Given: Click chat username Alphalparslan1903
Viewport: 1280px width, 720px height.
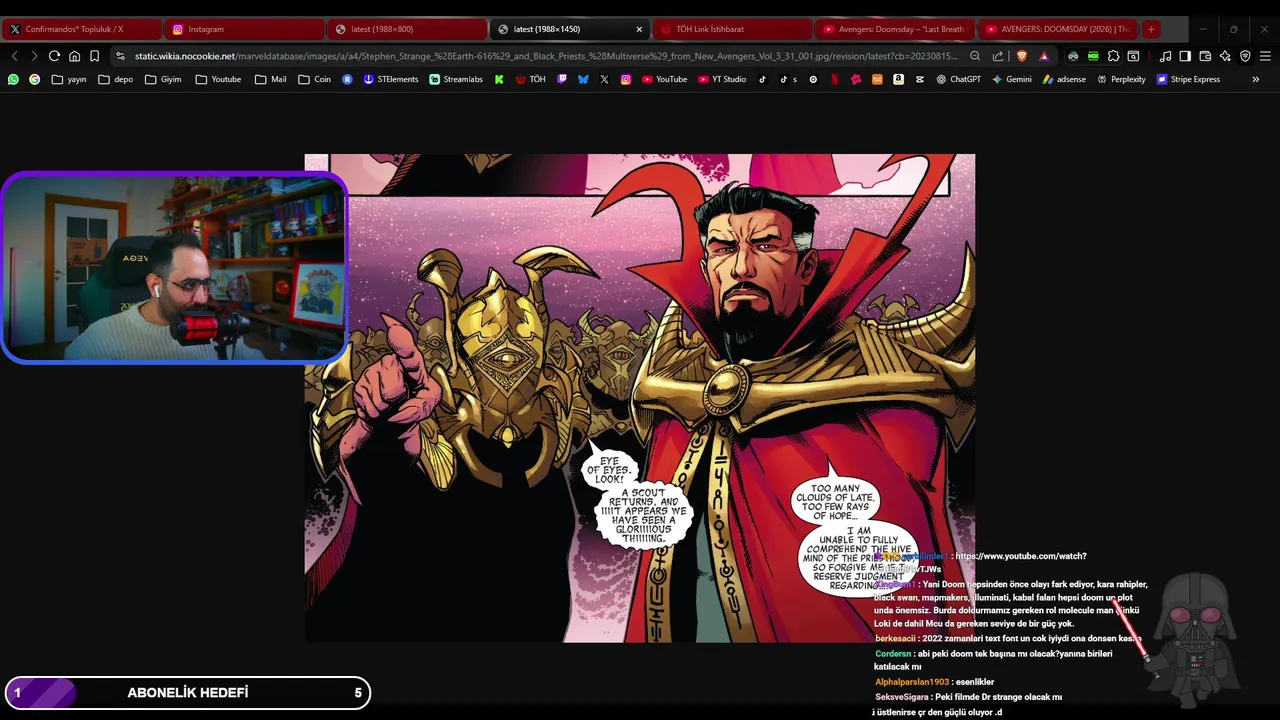Looking at the screenshot, I should (912, 682).
